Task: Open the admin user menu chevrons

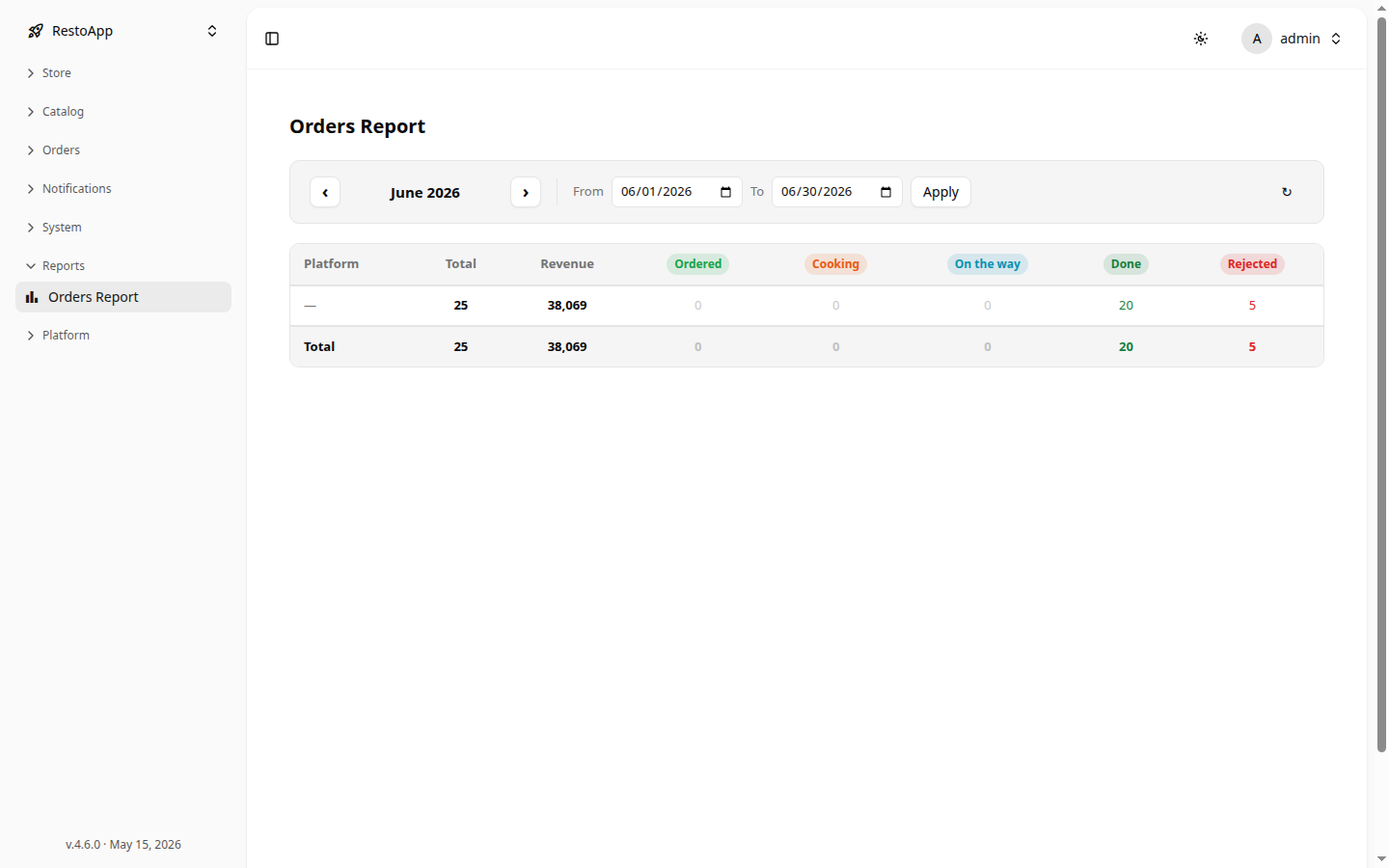Action: 1336,39
